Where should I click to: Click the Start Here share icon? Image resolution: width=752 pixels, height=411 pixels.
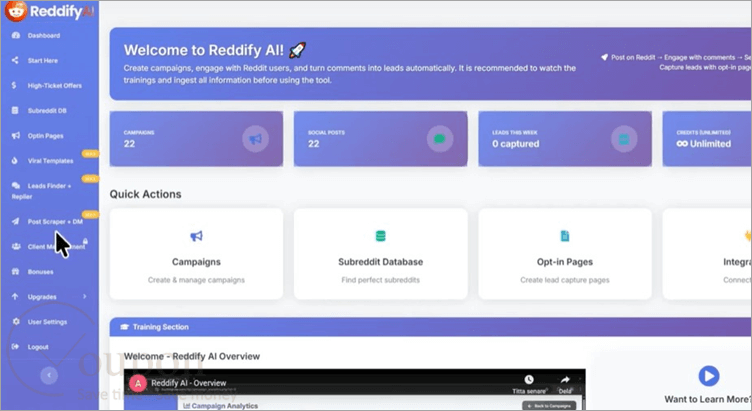[15, 60]
